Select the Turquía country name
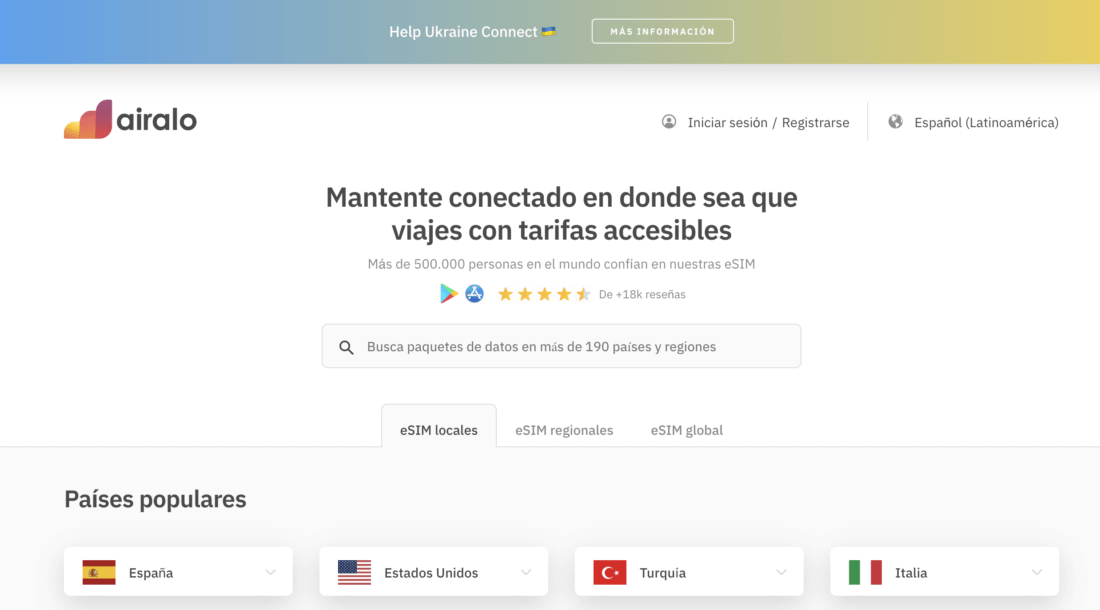Viewport: 1100px width, 610px height. (x=662, y=573)
